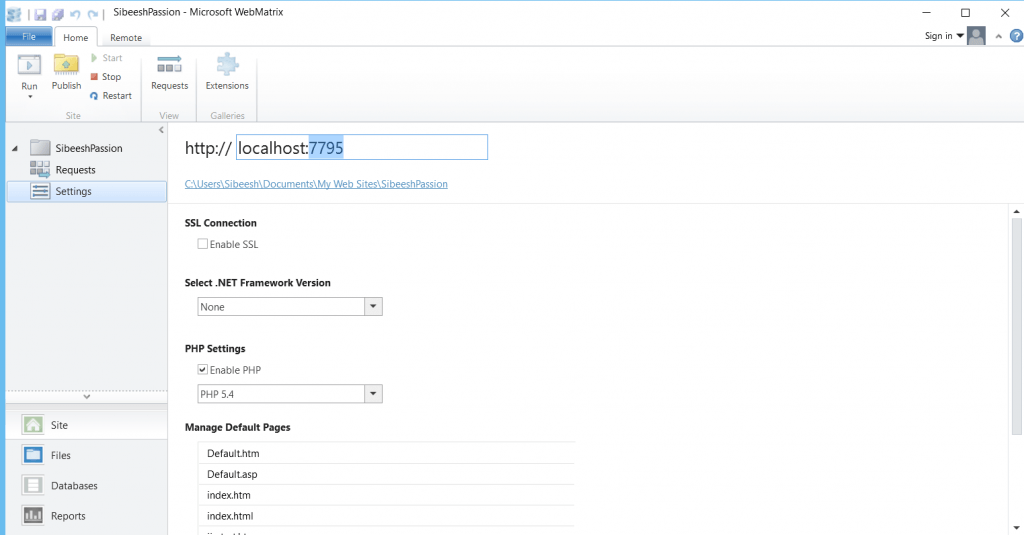Select Settings in the navigation tree

[86, 191]
